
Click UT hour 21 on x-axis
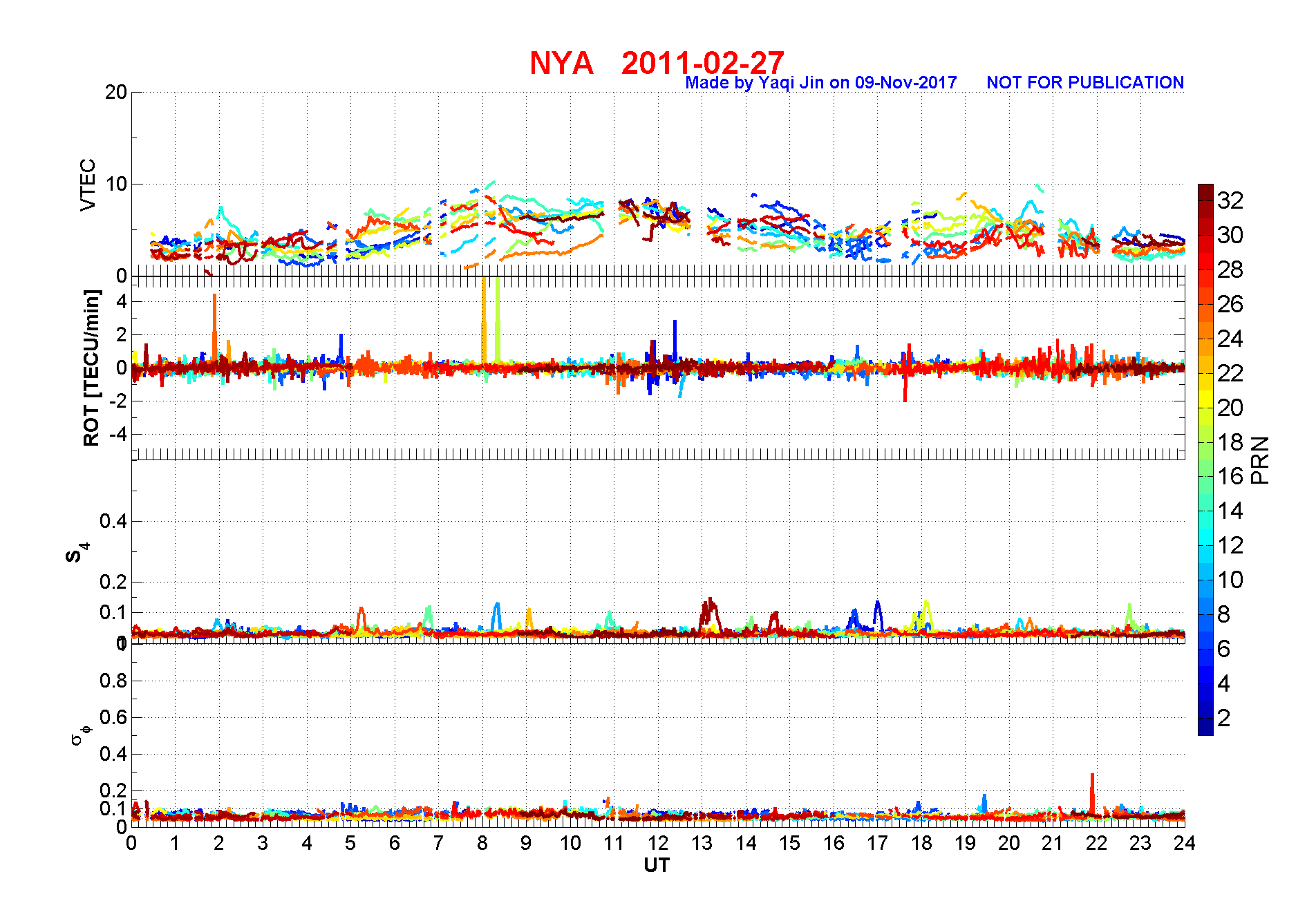tap(1053, 843)
